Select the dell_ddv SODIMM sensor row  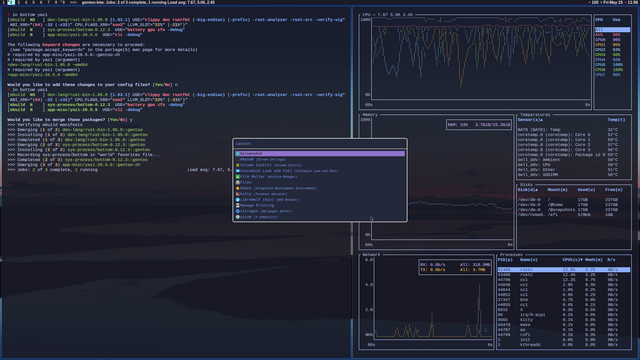tap(573, 175)
